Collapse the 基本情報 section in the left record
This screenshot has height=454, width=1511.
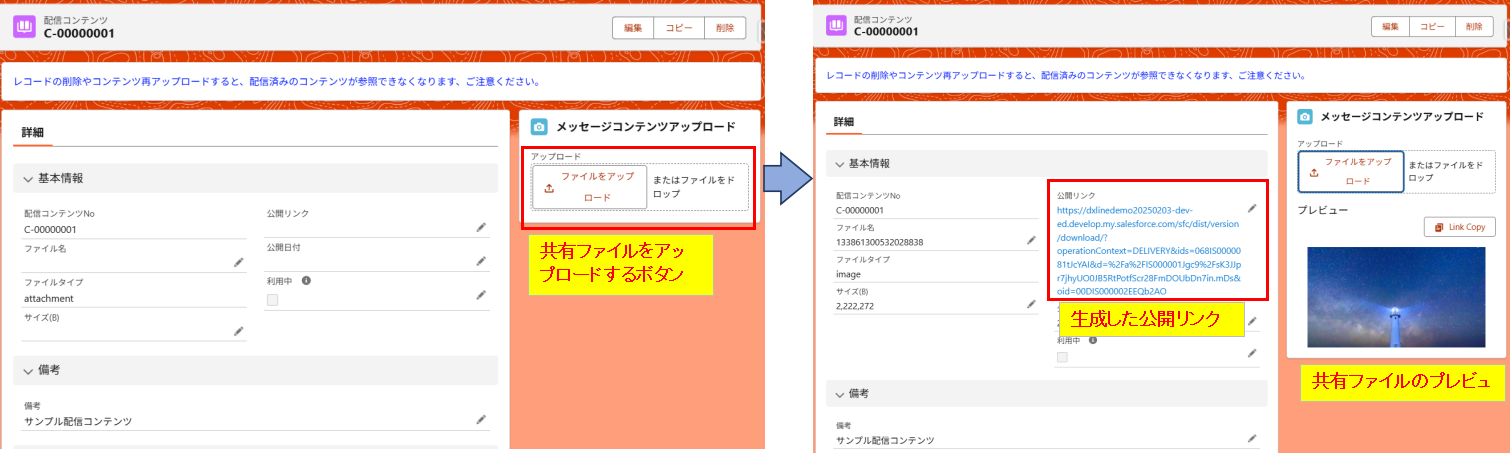tap(28, 178)
